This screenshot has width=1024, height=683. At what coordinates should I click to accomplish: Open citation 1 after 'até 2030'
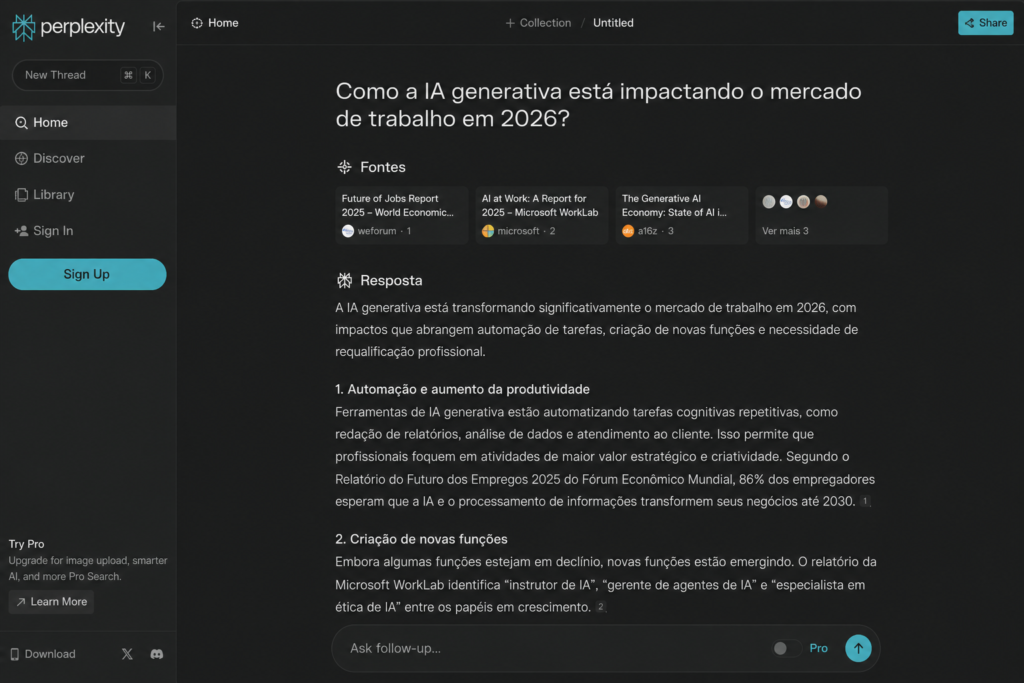tap(865, 501)
